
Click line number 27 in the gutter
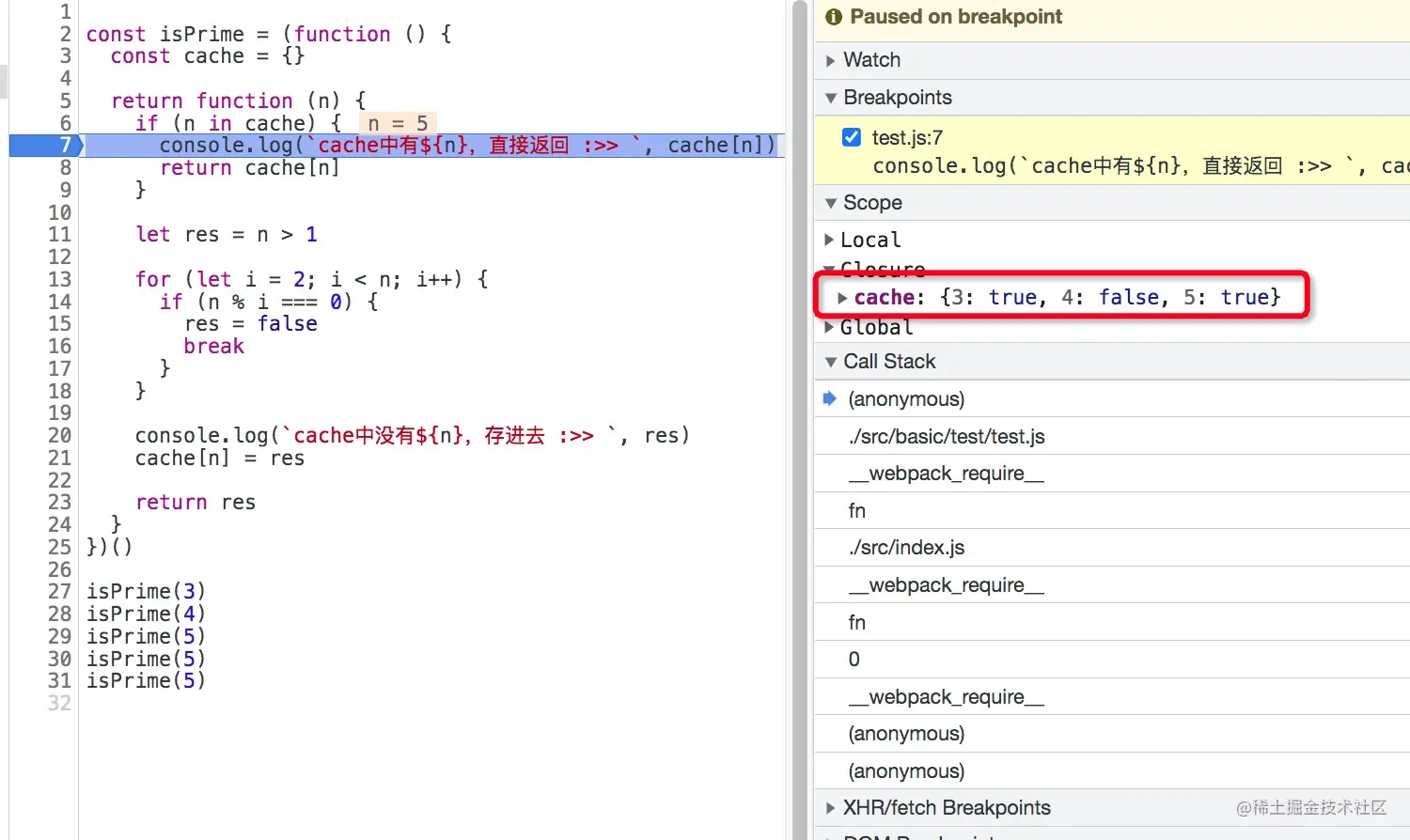[59, 591]
